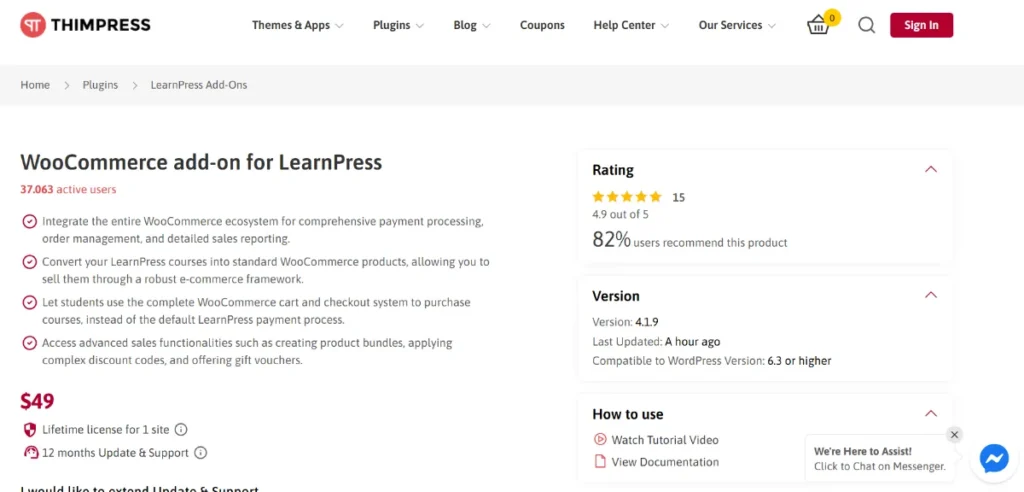Click the five-star rating icons
Image resolution: width=1024 pixels, height=492 pixels.
pos(627,197)
